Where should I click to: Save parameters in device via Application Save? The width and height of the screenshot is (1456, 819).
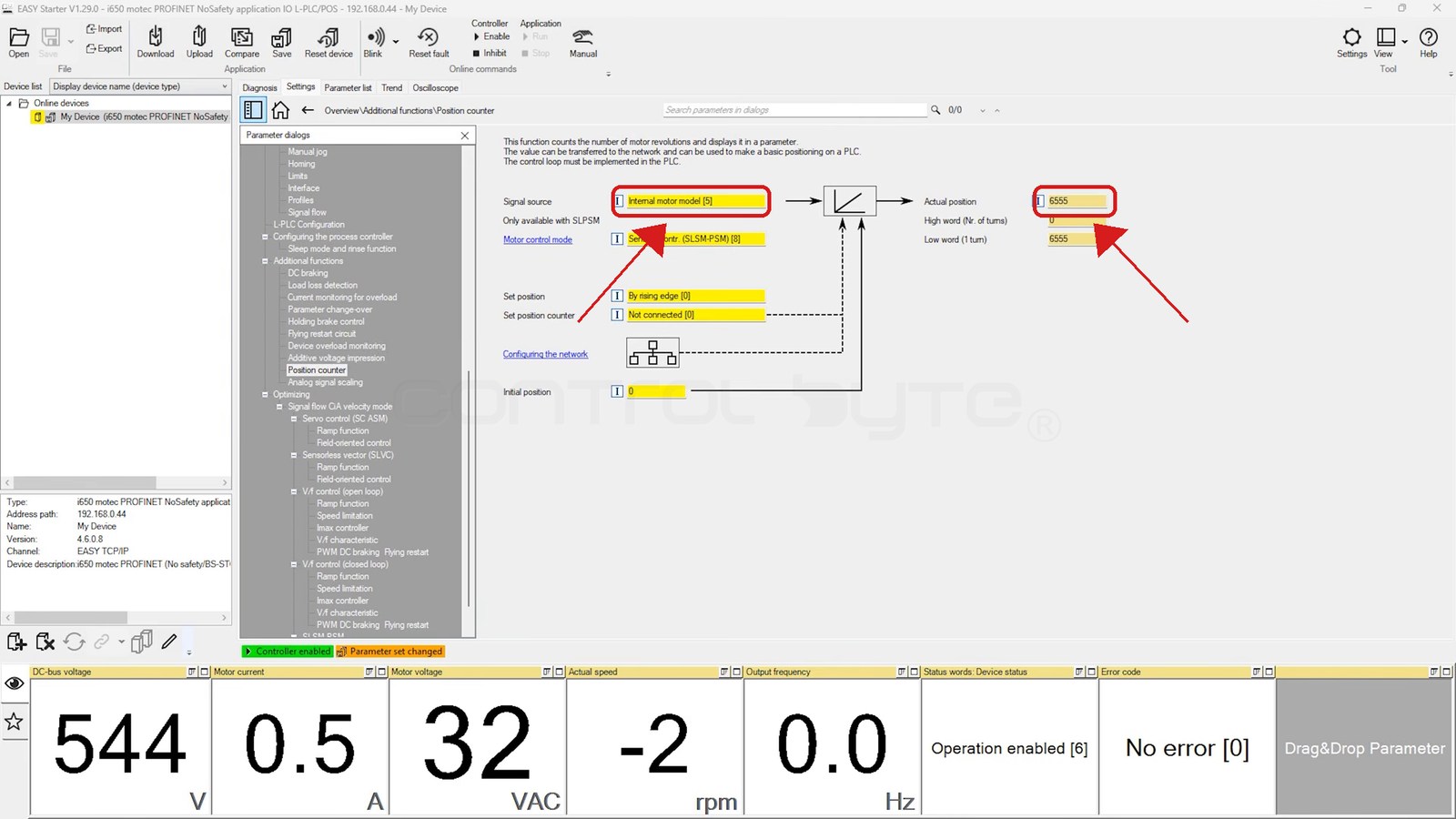(282, 42)
